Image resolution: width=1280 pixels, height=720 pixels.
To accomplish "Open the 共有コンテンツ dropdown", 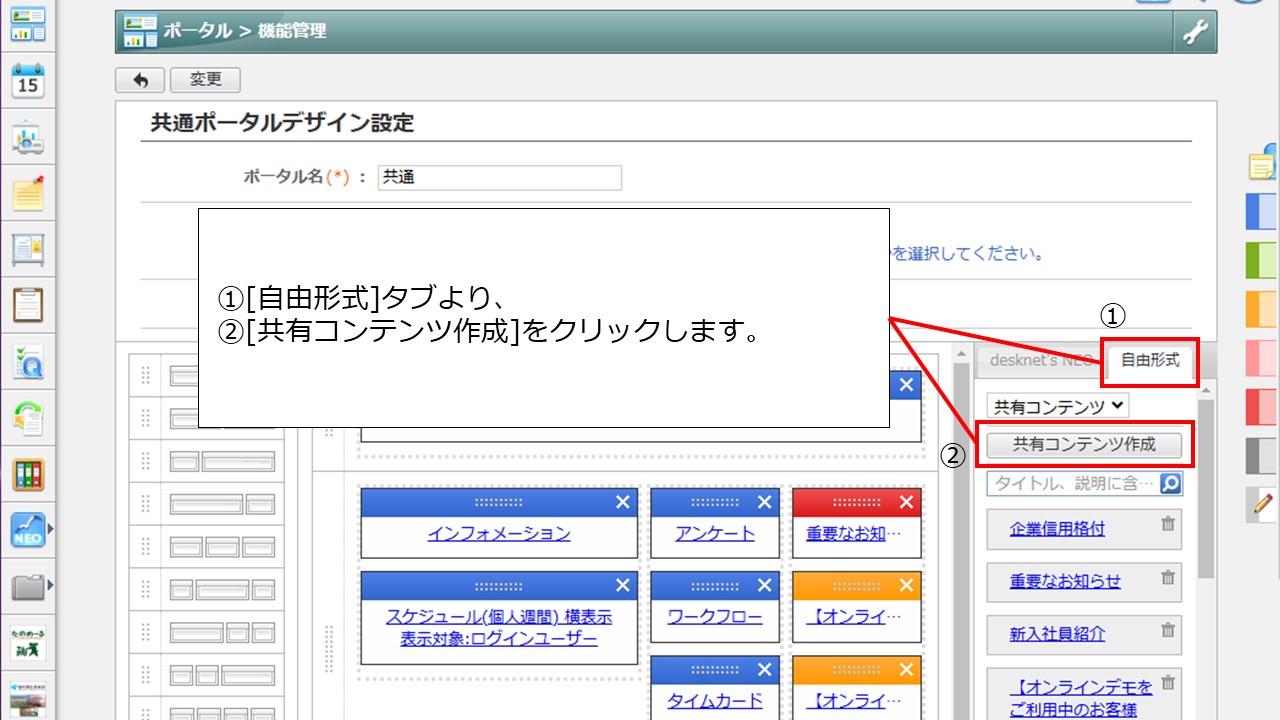I will click(1057, 406).
